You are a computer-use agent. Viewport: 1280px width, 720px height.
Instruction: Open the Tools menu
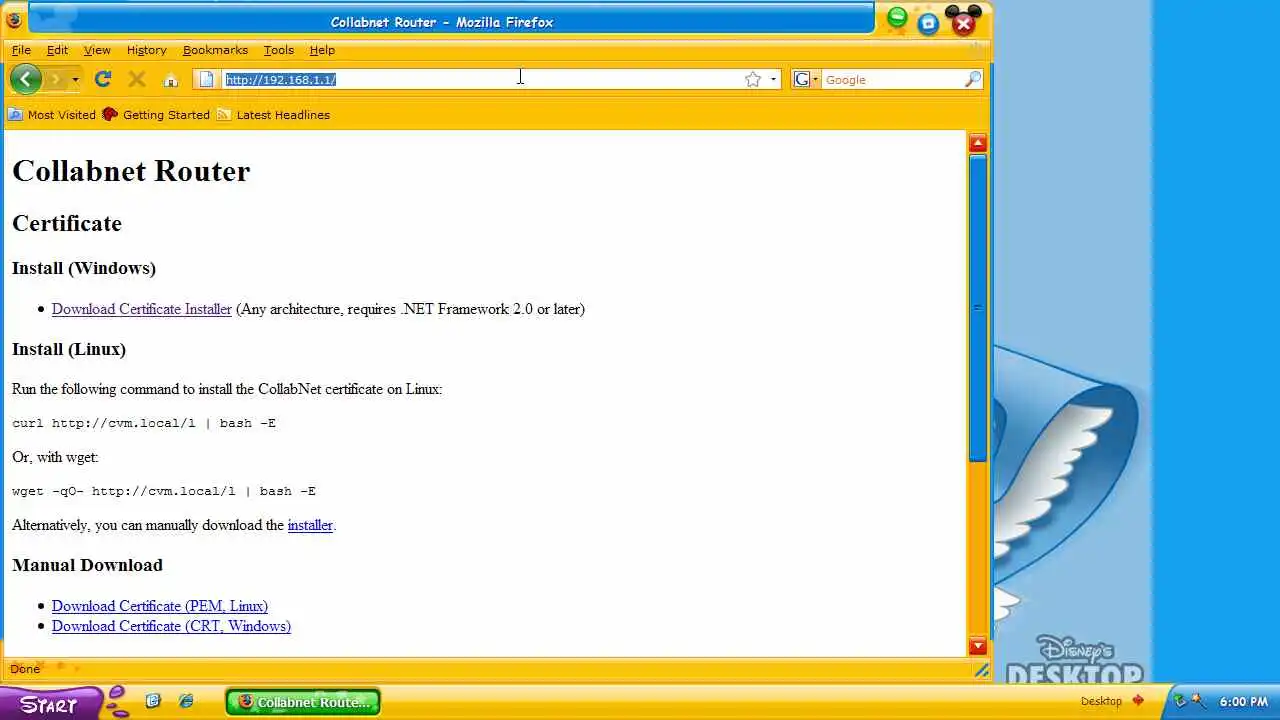click(x=279, y=50)
